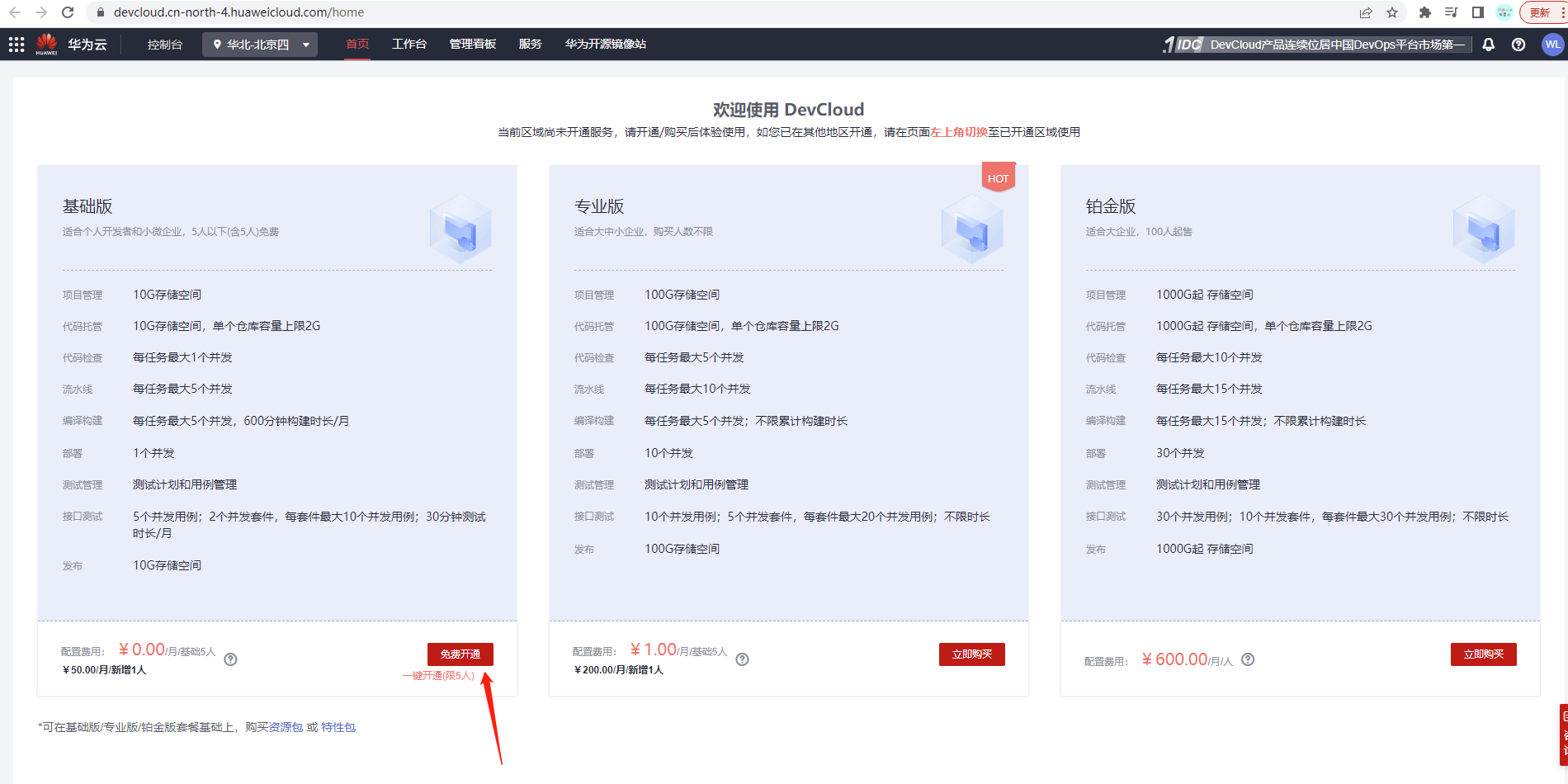1568x784 pixels.
Task: Click the browser 更新 update button
Action: [x=1543, y=12]
